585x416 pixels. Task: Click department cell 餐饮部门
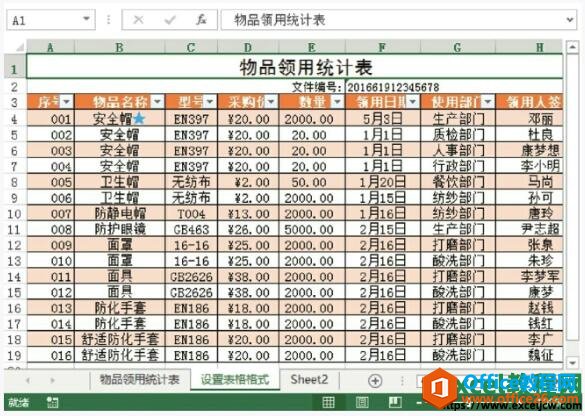pos(458,182)
